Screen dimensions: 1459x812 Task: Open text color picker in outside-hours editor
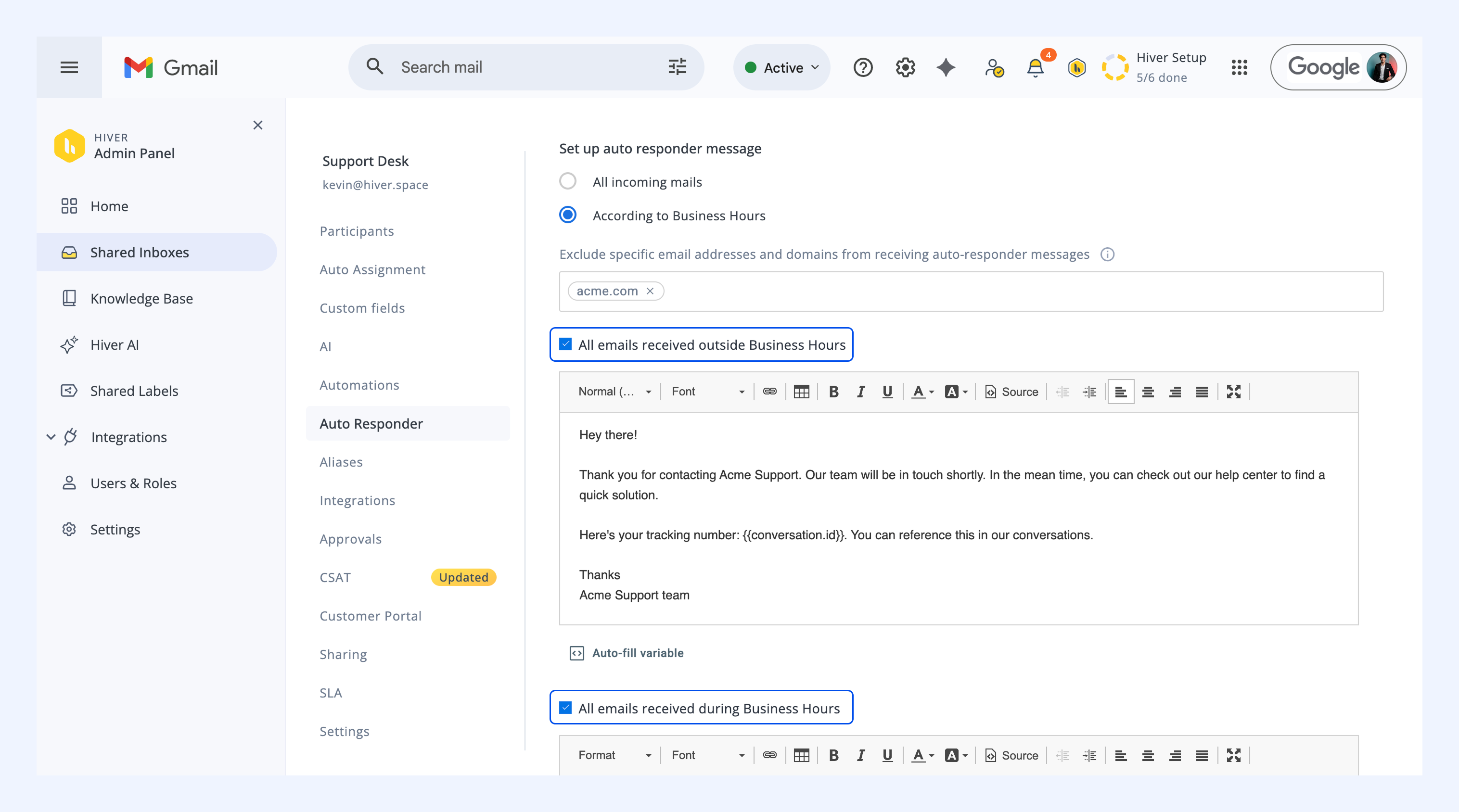pos(922,391)
